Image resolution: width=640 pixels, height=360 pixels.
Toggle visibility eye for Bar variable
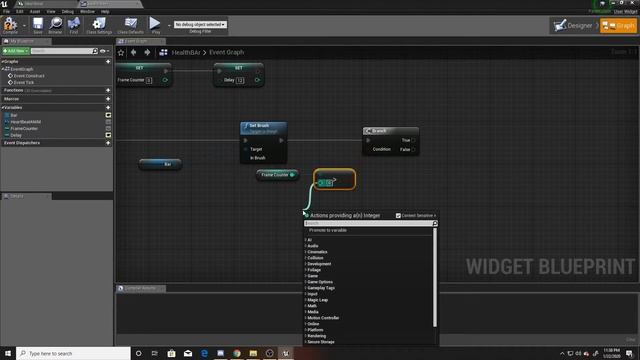tap(108, 115)
